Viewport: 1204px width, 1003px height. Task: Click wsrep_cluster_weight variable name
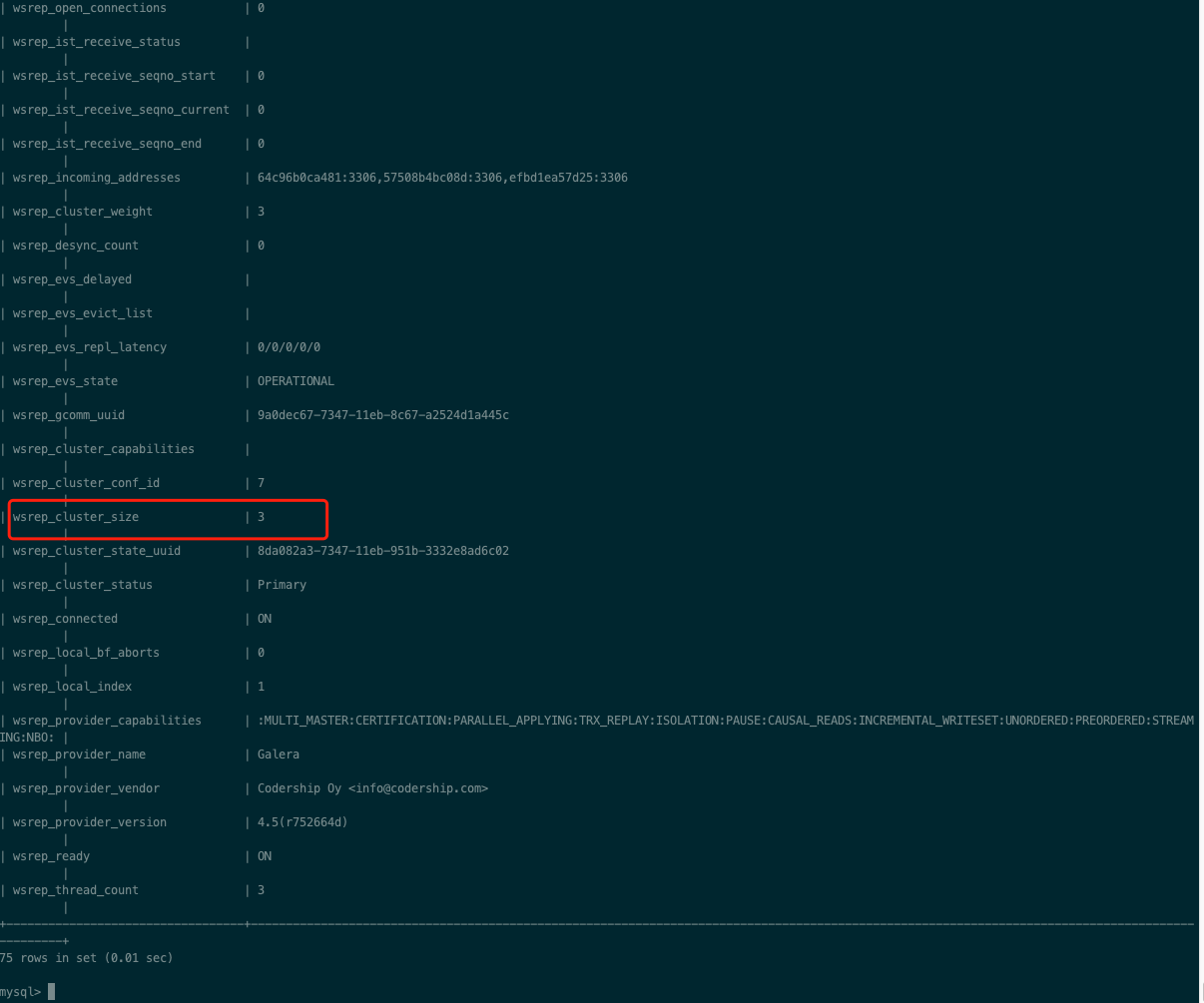point(83,212)
